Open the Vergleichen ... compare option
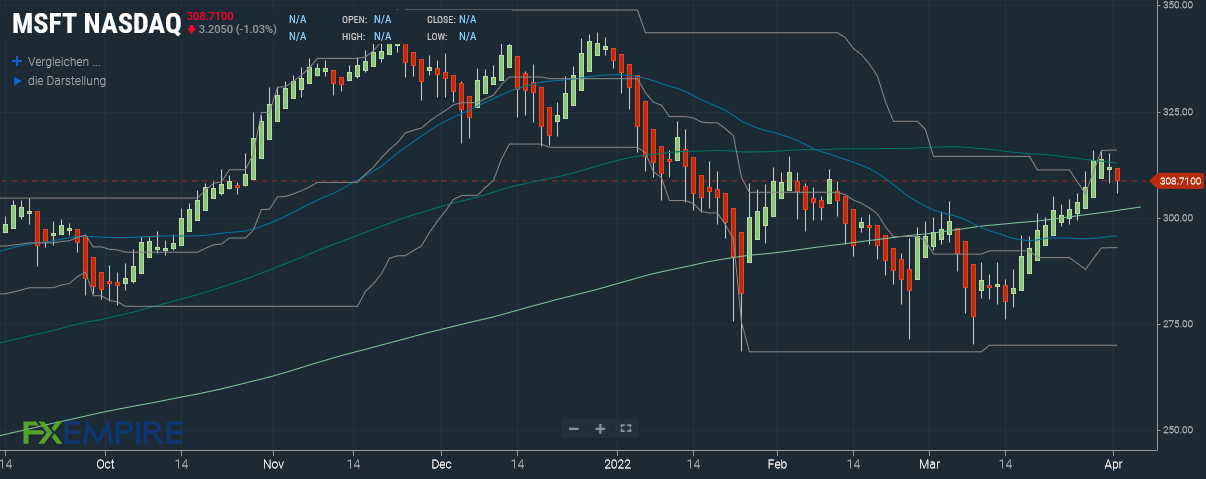Image resolution: width=1206 pixels, height=479 pixels. coord(64,60)
